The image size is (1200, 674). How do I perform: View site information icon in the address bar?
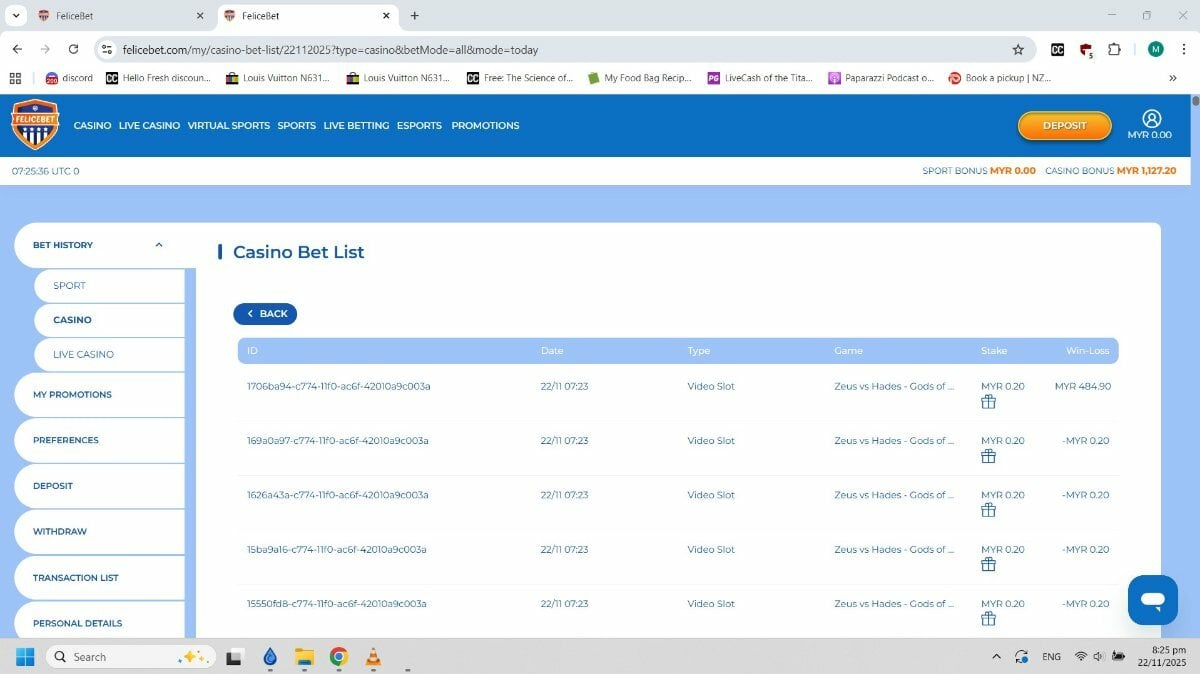point(108,49)
